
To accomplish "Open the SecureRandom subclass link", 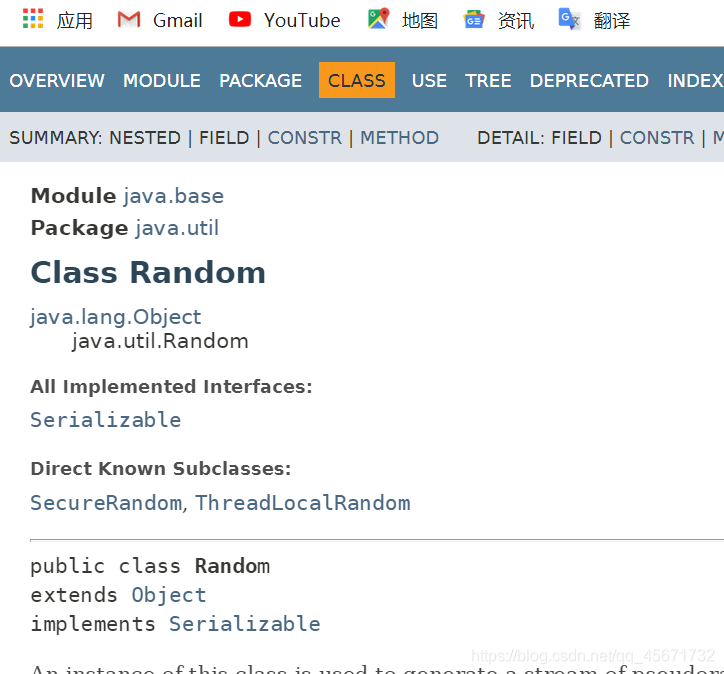I will tap(106, 502).
